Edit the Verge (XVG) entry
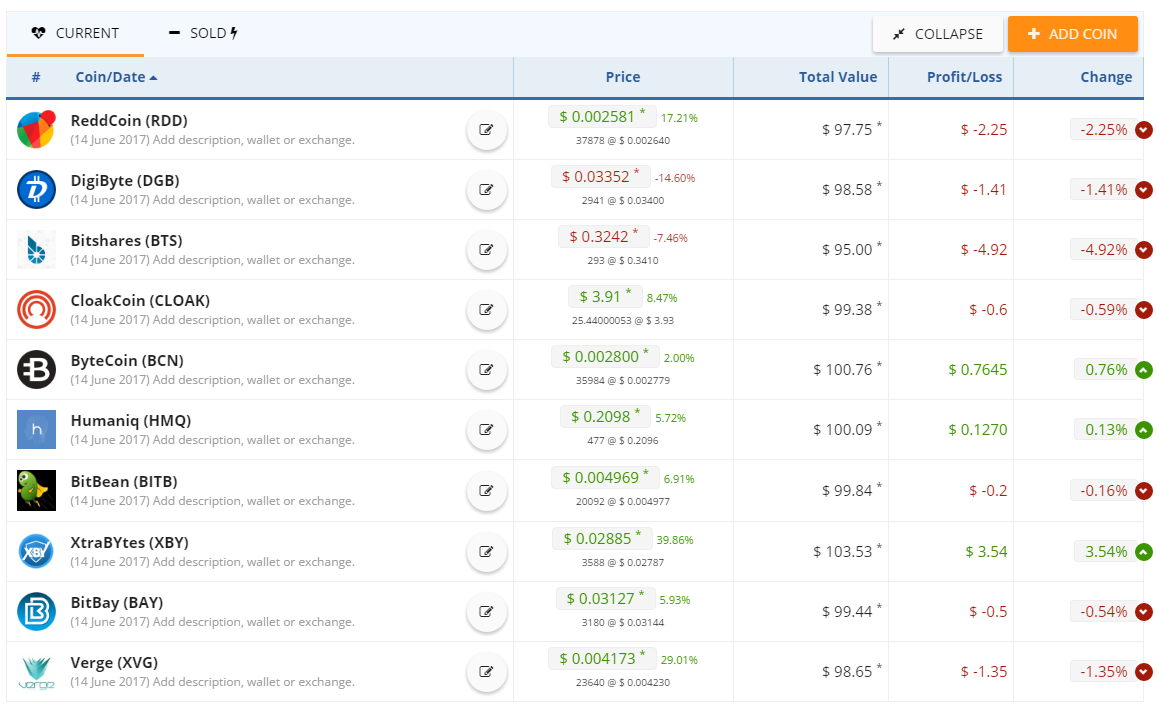Image resolution: width=1157 pixels, height=708 pixels. 486,671
